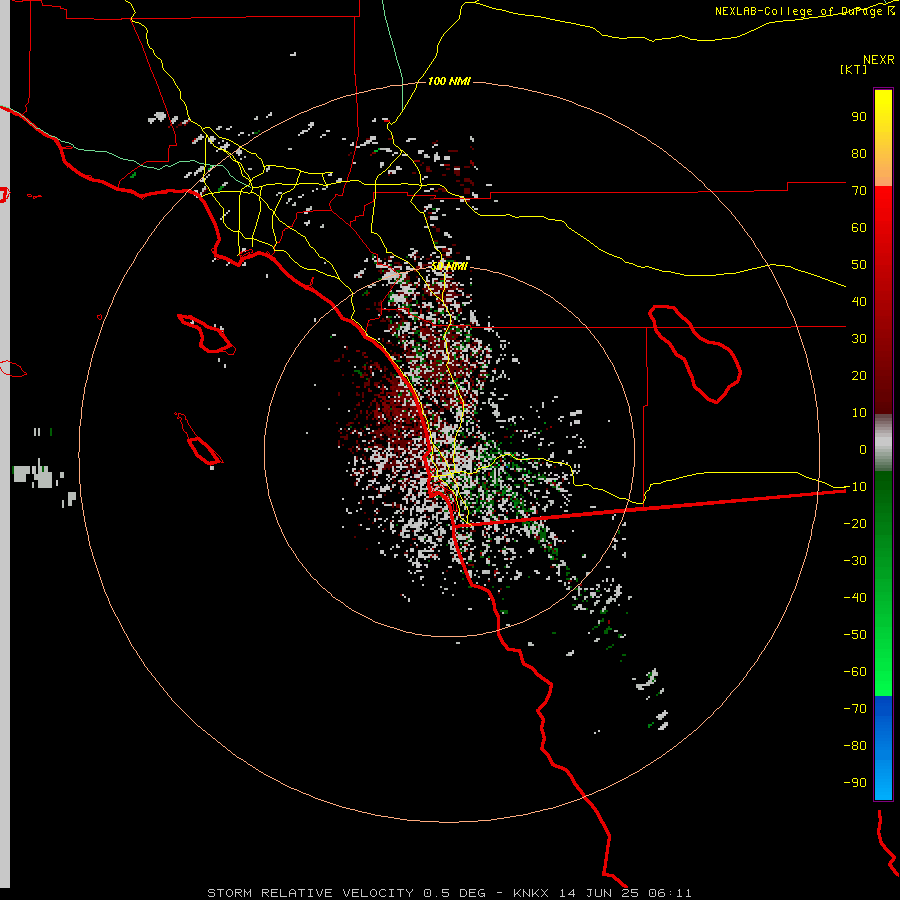Click the positive 10 scale value
Screen dimensions: 900x900
click(859, 413)
